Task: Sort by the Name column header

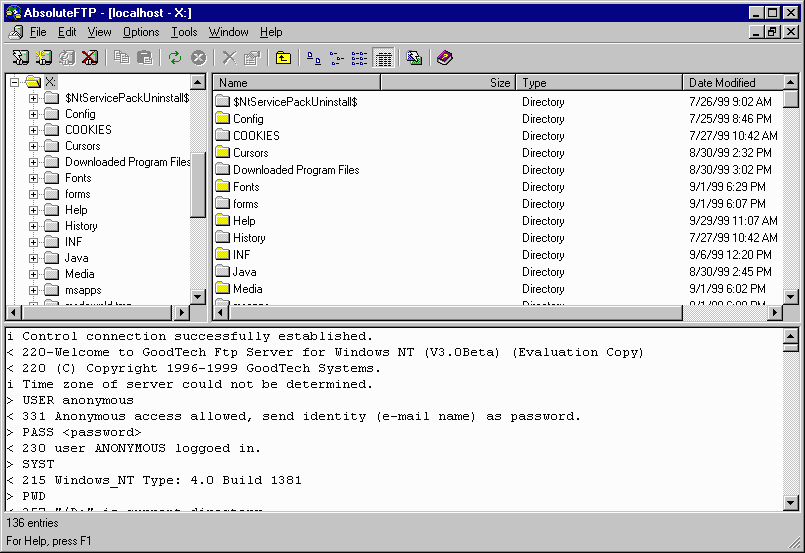Action: (297, 83)
